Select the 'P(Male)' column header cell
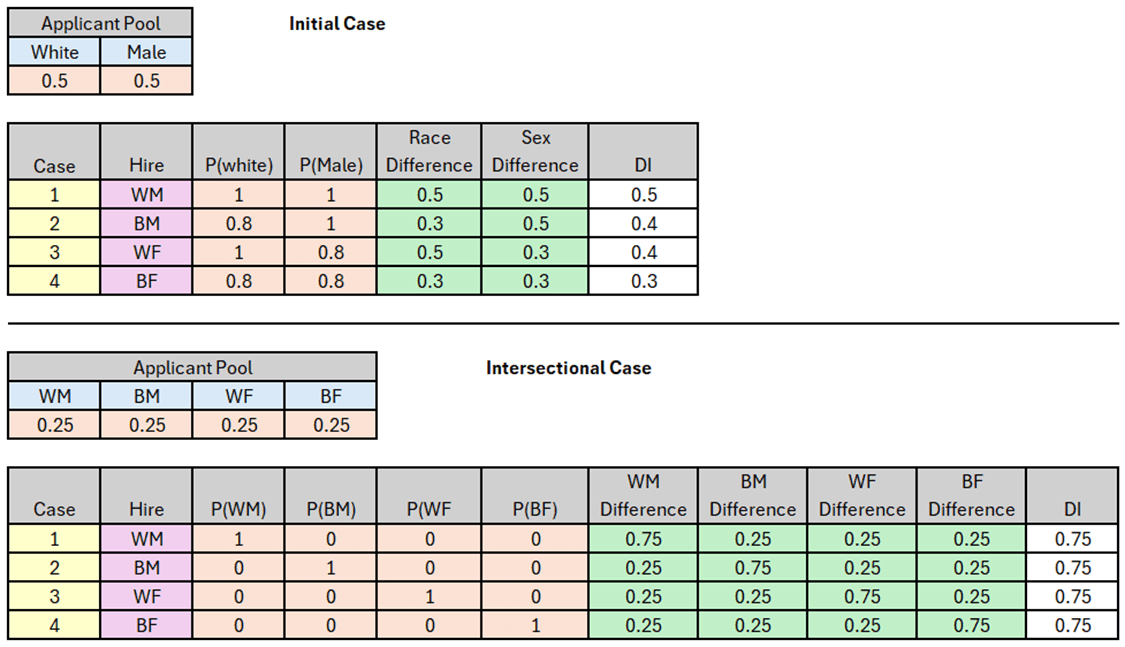This screenshot has width=1125, height=647. [331, 165]
